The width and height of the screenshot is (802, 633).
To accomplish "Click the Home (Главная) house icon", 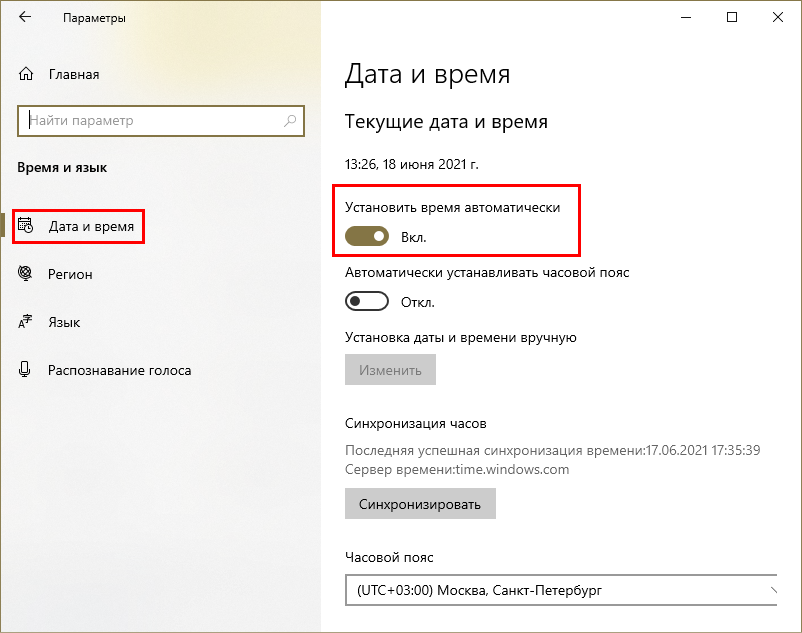I will 27,74.
